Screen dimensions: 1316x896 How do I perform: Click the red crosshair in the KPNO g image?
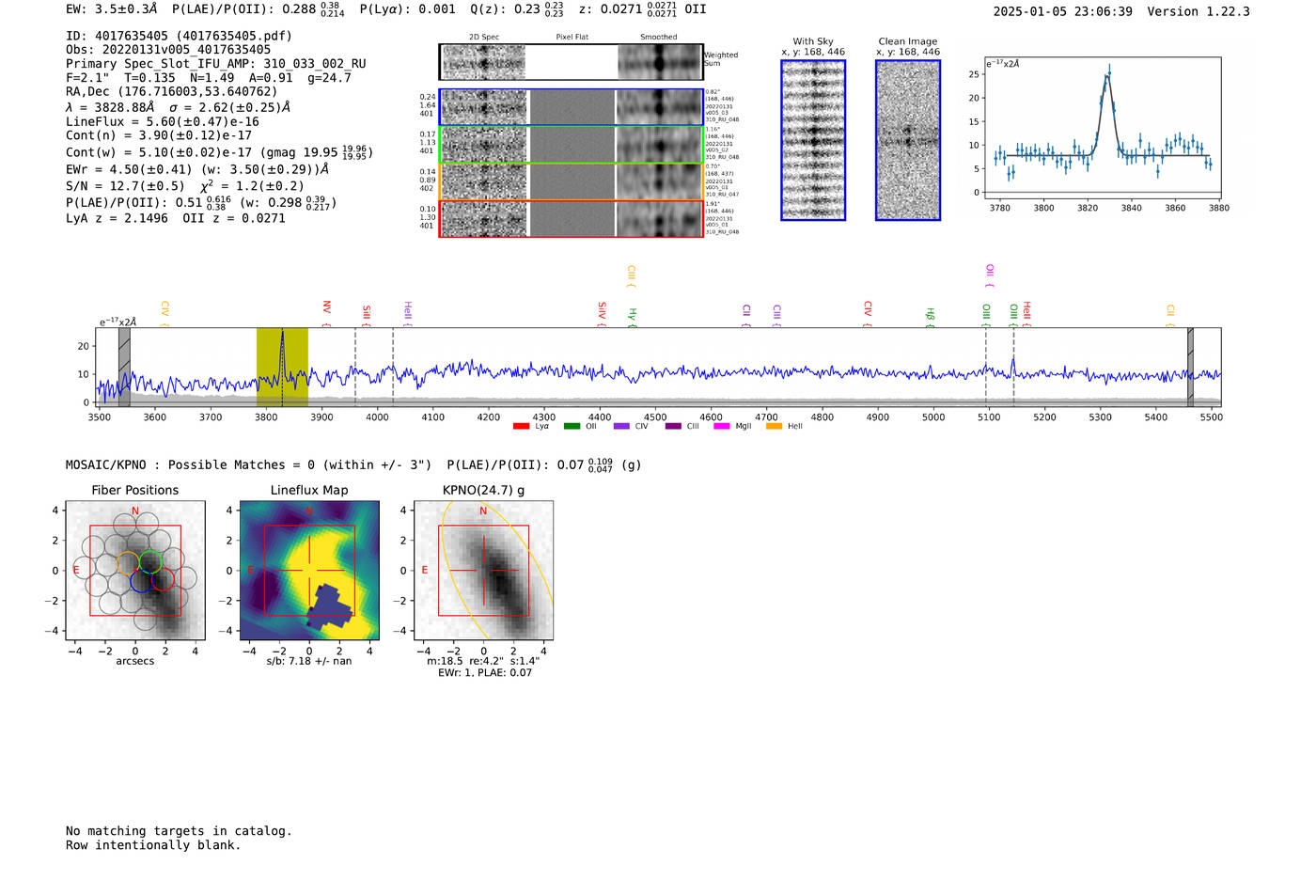pyautogui.click(x=483, y=571)
